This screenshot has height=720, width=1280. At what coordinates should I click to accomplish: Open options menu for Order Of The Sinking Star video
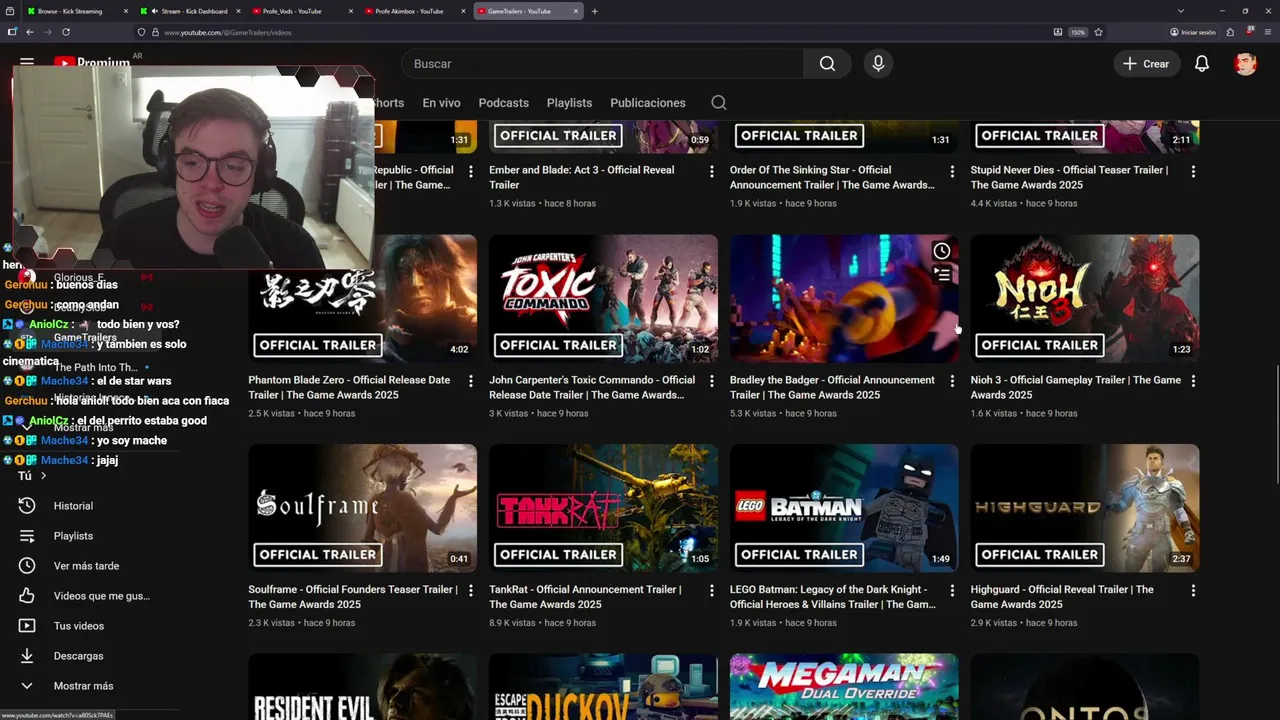coord(952,172)
